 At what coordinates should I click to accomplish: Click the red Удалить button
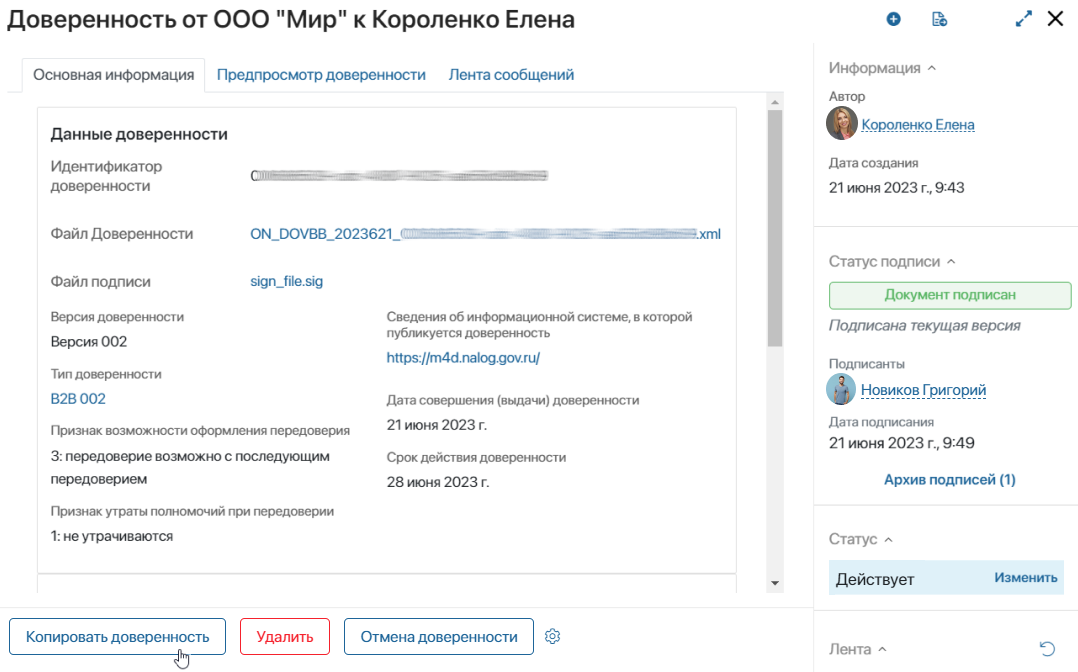tap(285, 636)
